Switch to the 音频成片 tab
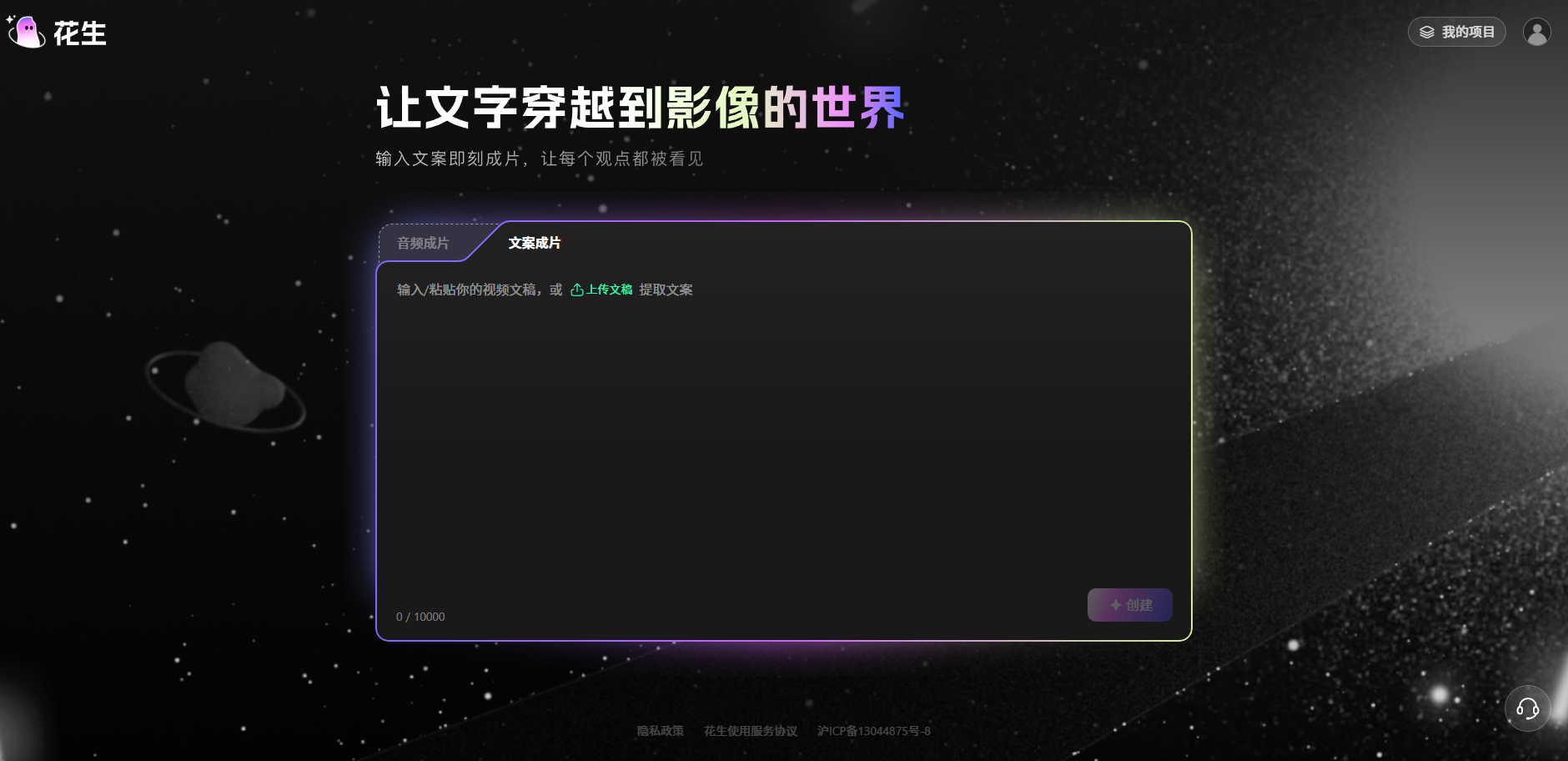The width and height of the screenshot is (1568, 761). pyautogui.click(x=422, y=243)
